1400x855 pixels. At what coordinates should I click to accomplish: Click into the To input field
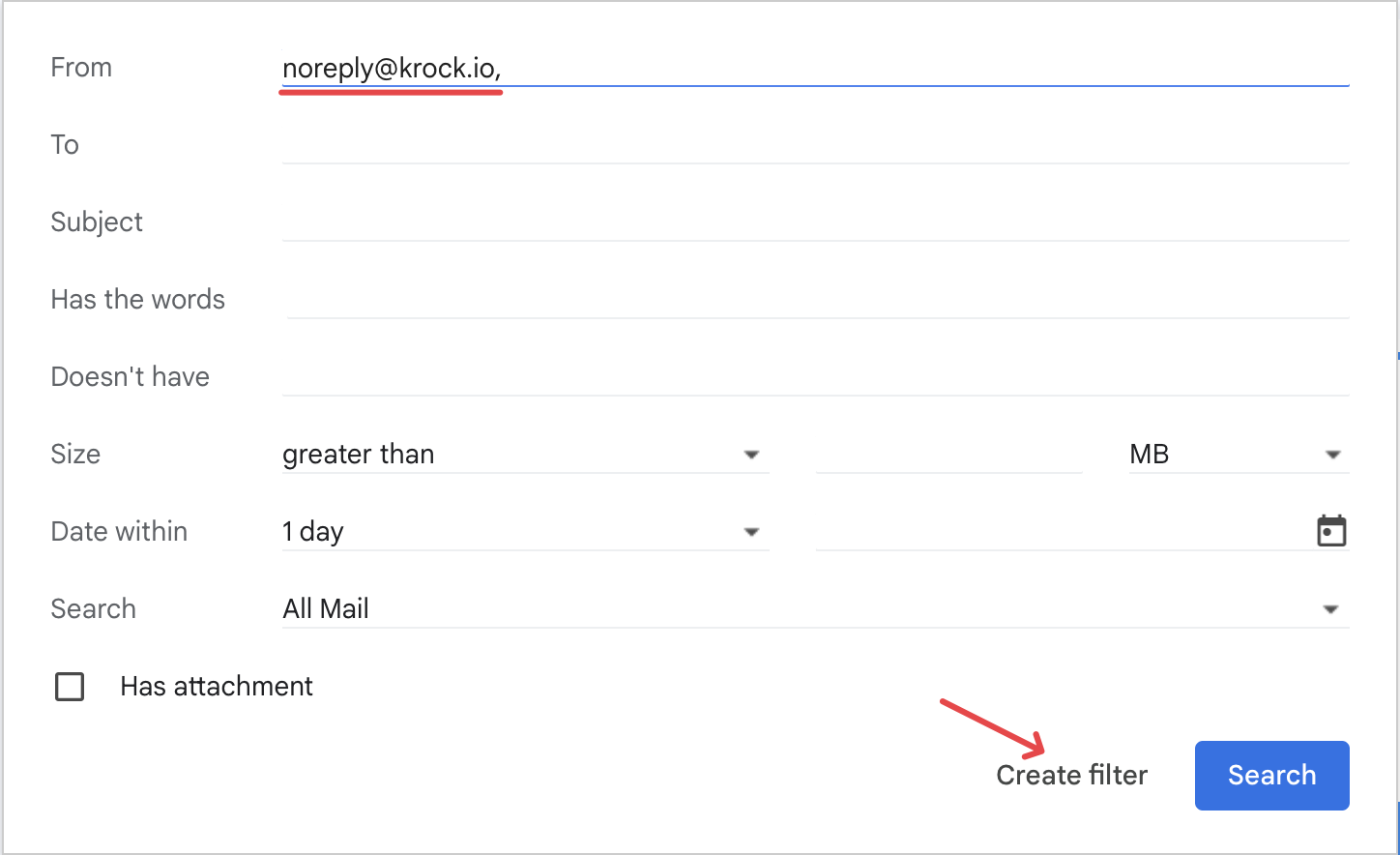[x=815, y=145]
